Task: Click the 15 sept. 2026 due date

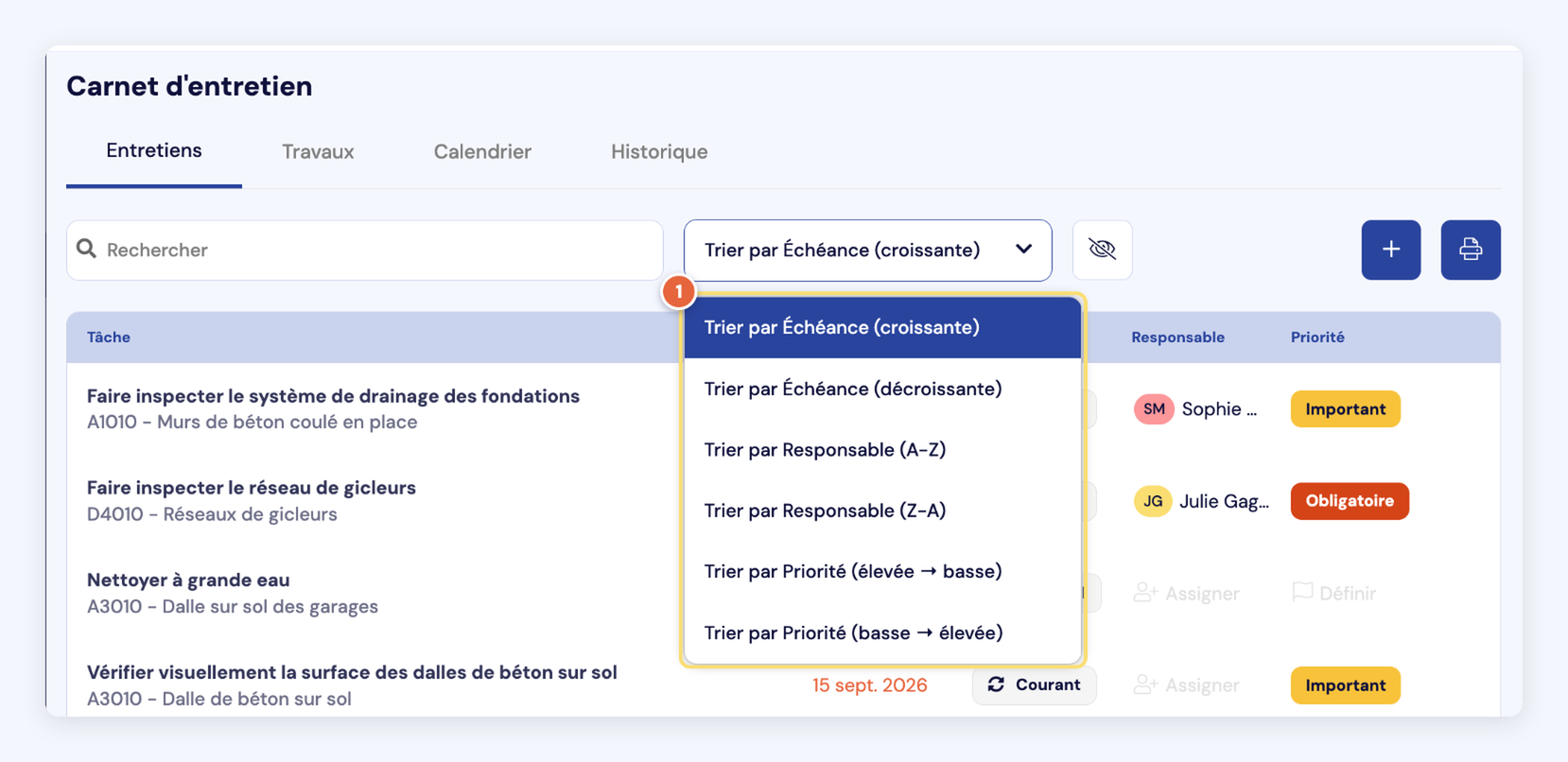Action: [x=870, y=684]
